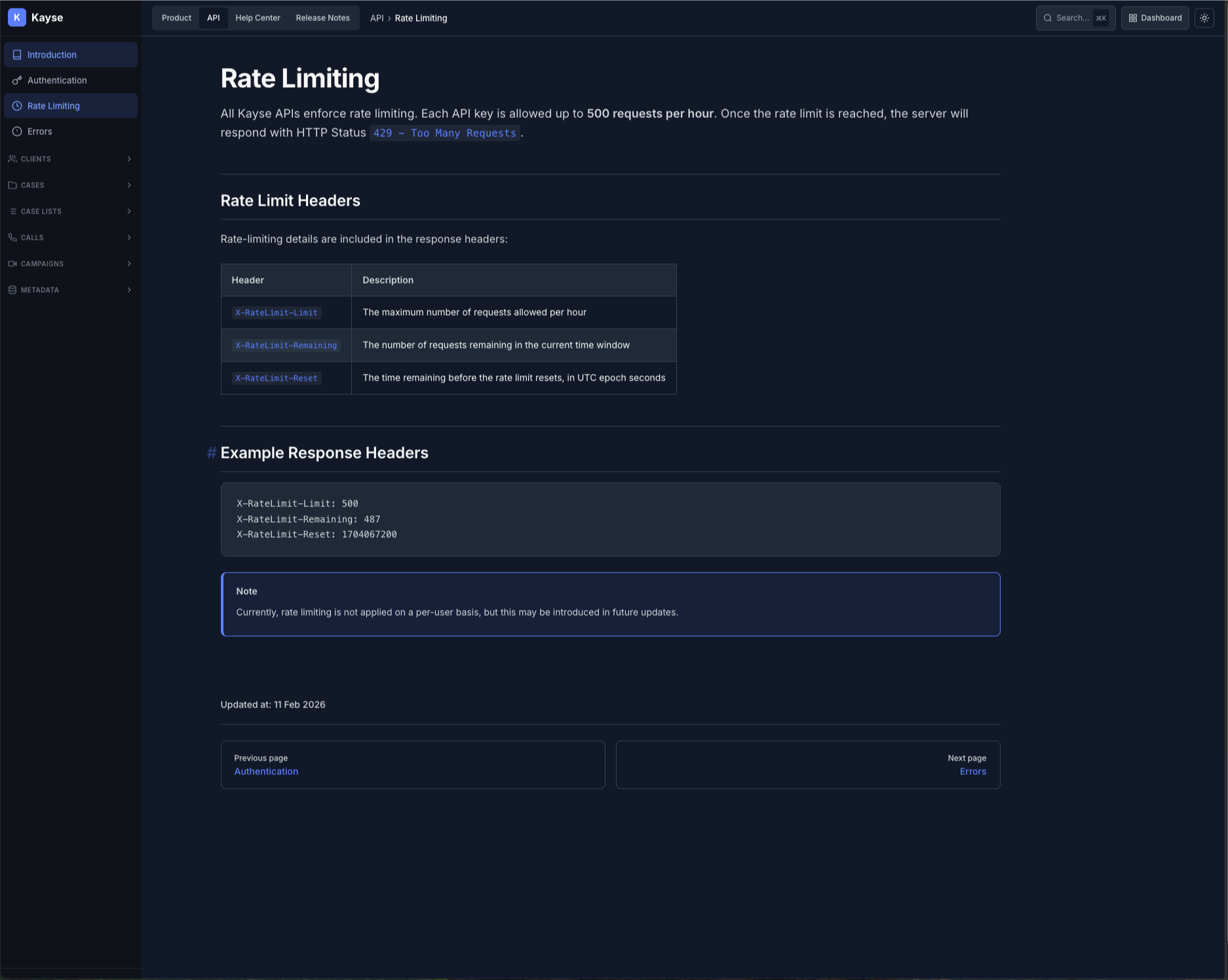Image resolution: width=1228 pixels, height=980 pixels.
Task: Open the Dashboard button
Action: [1155, 18]
